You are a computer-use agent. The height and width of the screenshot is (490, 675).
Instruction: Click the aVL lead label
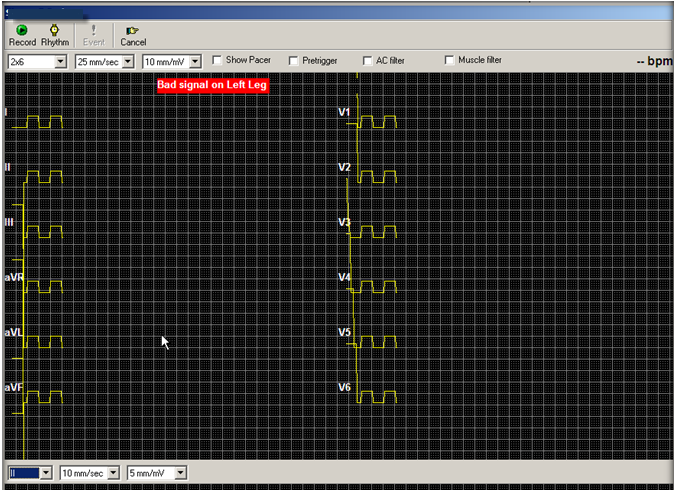[x=13, y=332]
